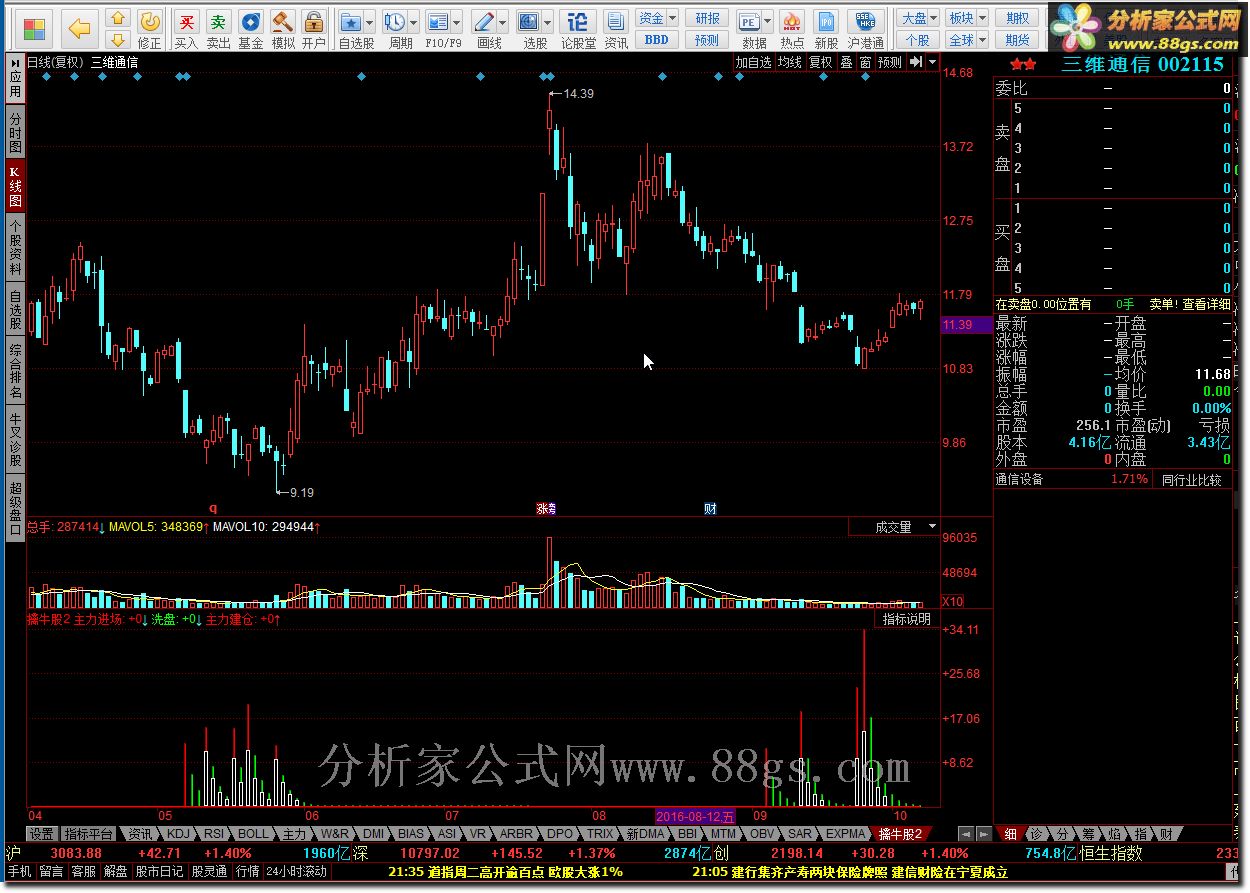Click the 涨停 marker below the chart

coord(546,508)
